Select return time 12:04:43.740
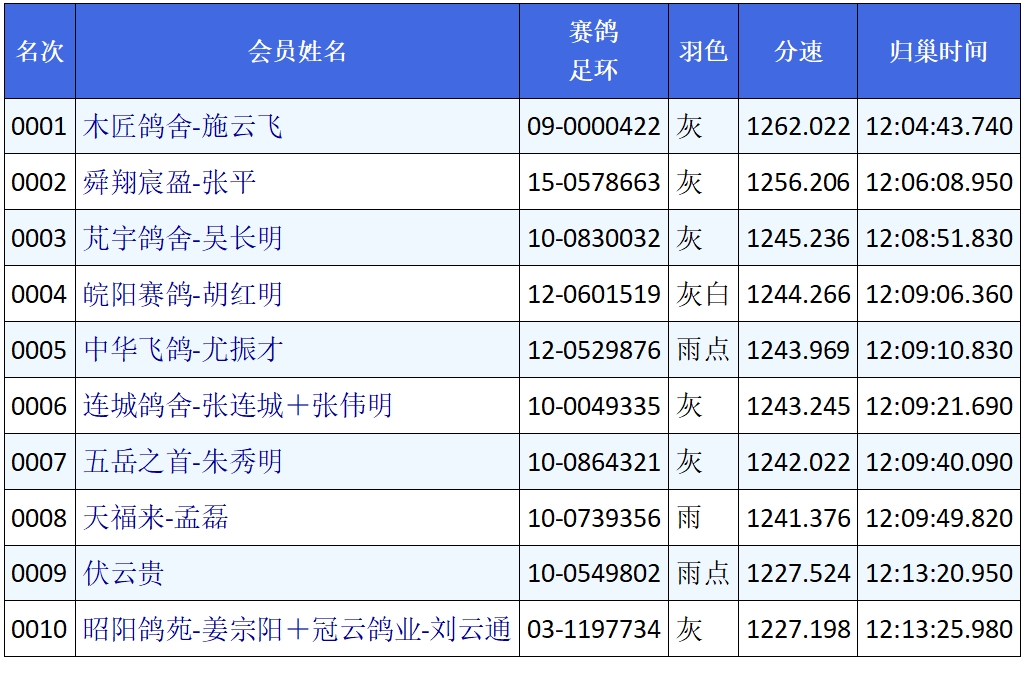Image resolution: width=1025 pixels, height=696 pixels. pos(939,126)
